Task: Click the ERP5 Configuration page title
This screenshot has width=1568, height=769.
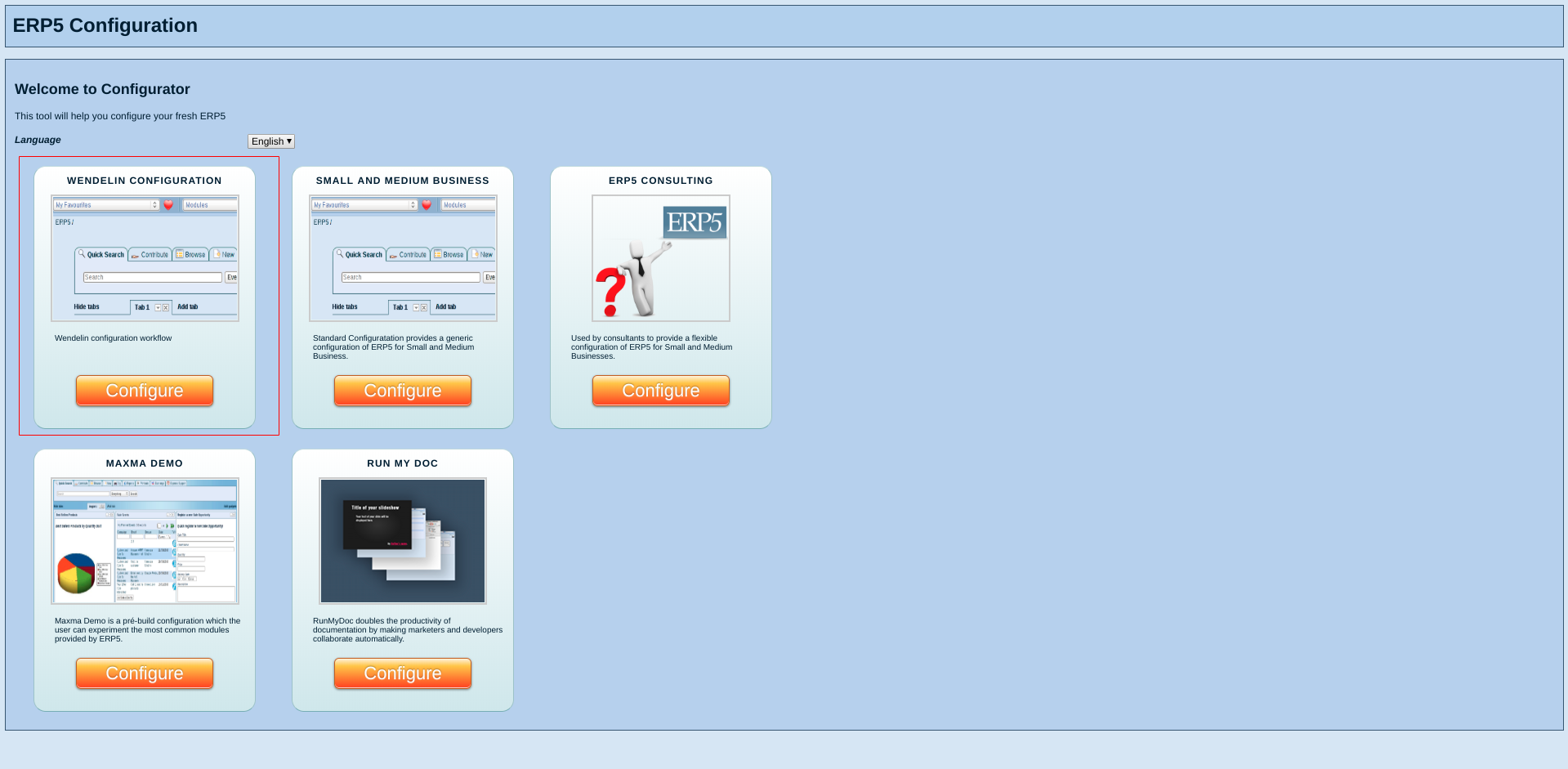Action: click(105, 25)
